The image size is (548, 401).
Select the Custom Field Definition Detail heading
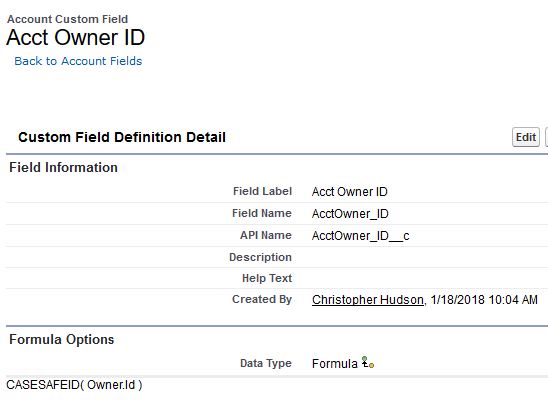tap(122, 137)
